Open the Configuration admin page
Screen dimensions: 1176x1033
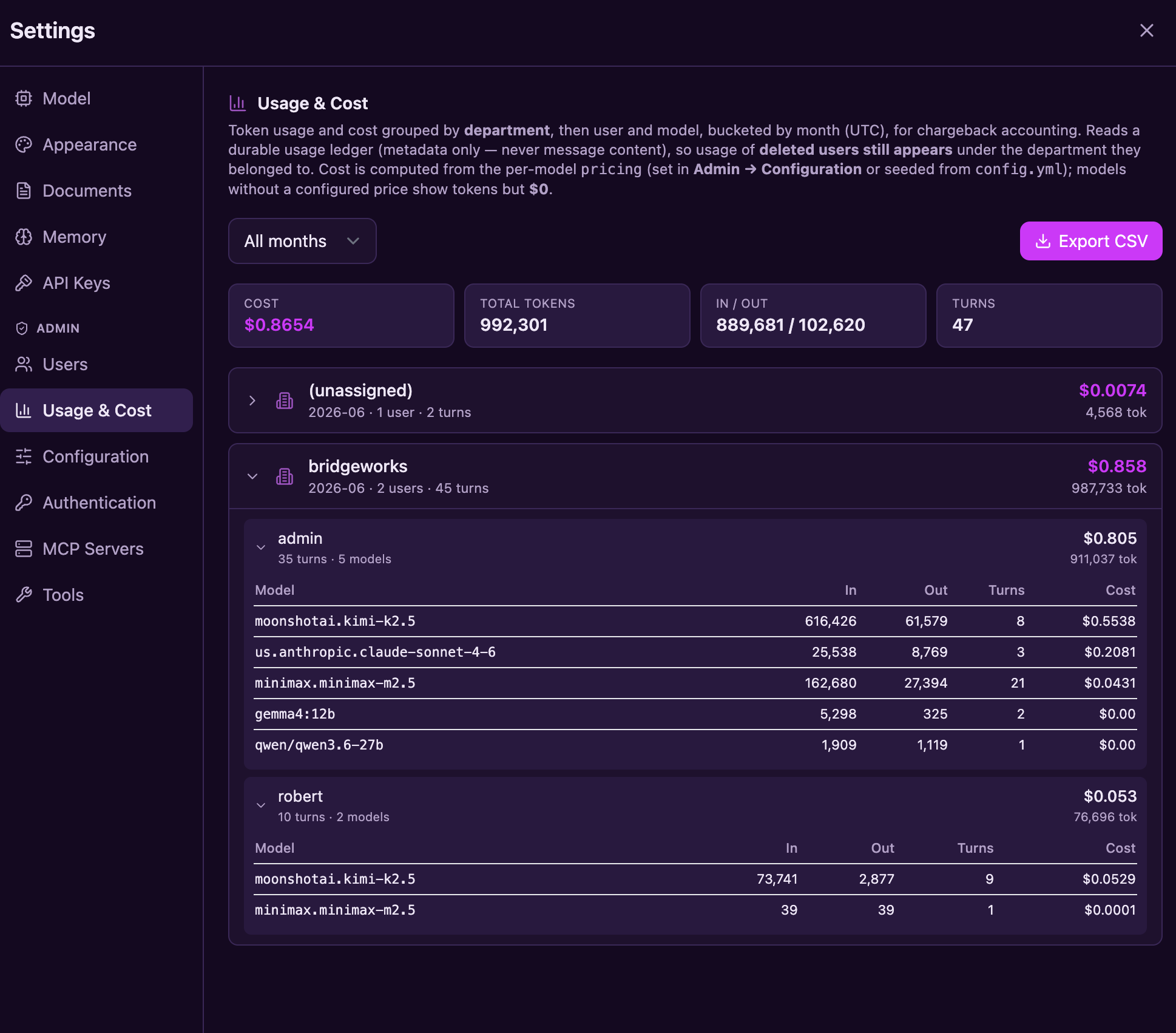coord(96,456)
